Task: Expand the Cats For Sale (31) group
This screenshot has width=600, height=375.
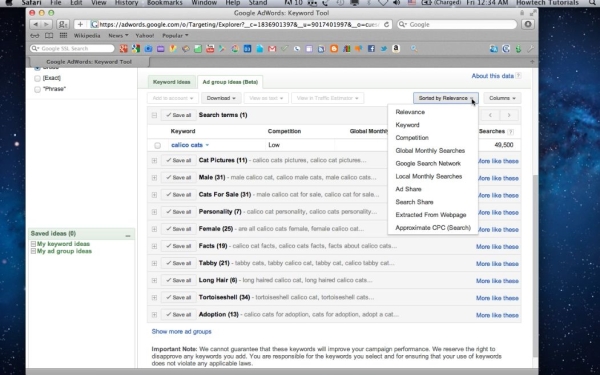Action: point(154,195)
